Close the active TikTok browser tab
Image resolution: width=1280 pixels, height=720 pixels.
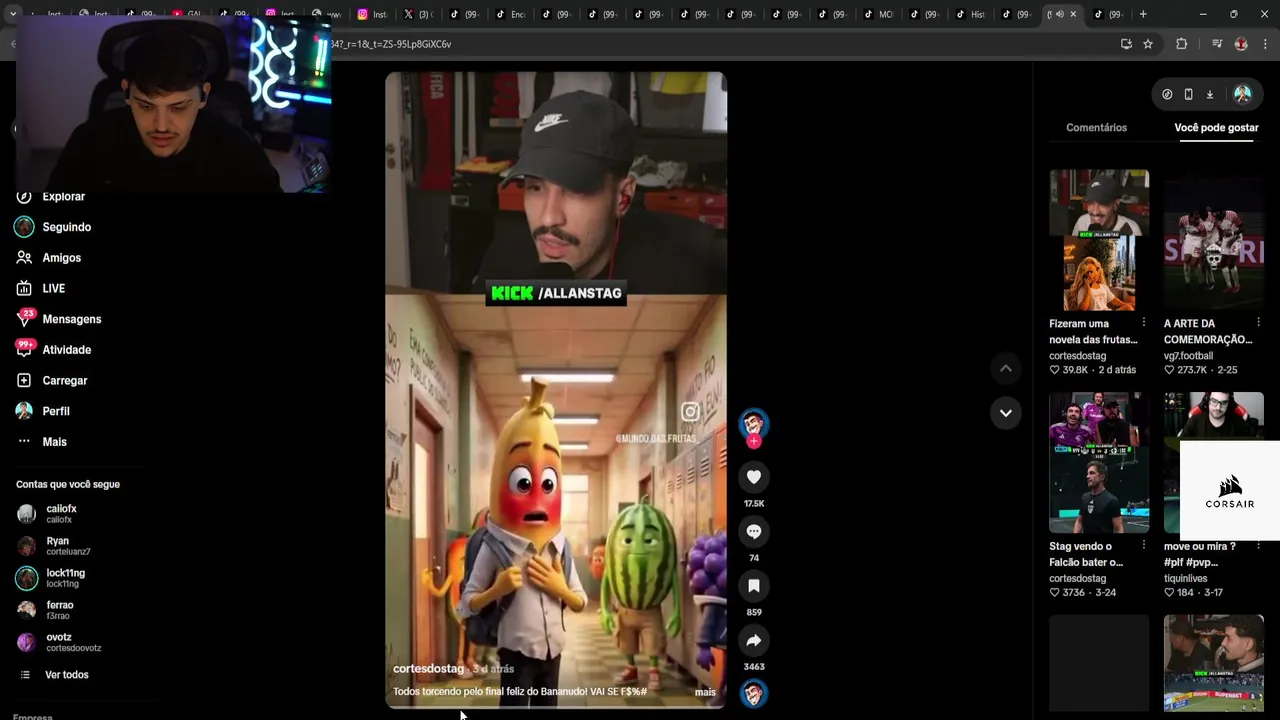point(1074,14)
